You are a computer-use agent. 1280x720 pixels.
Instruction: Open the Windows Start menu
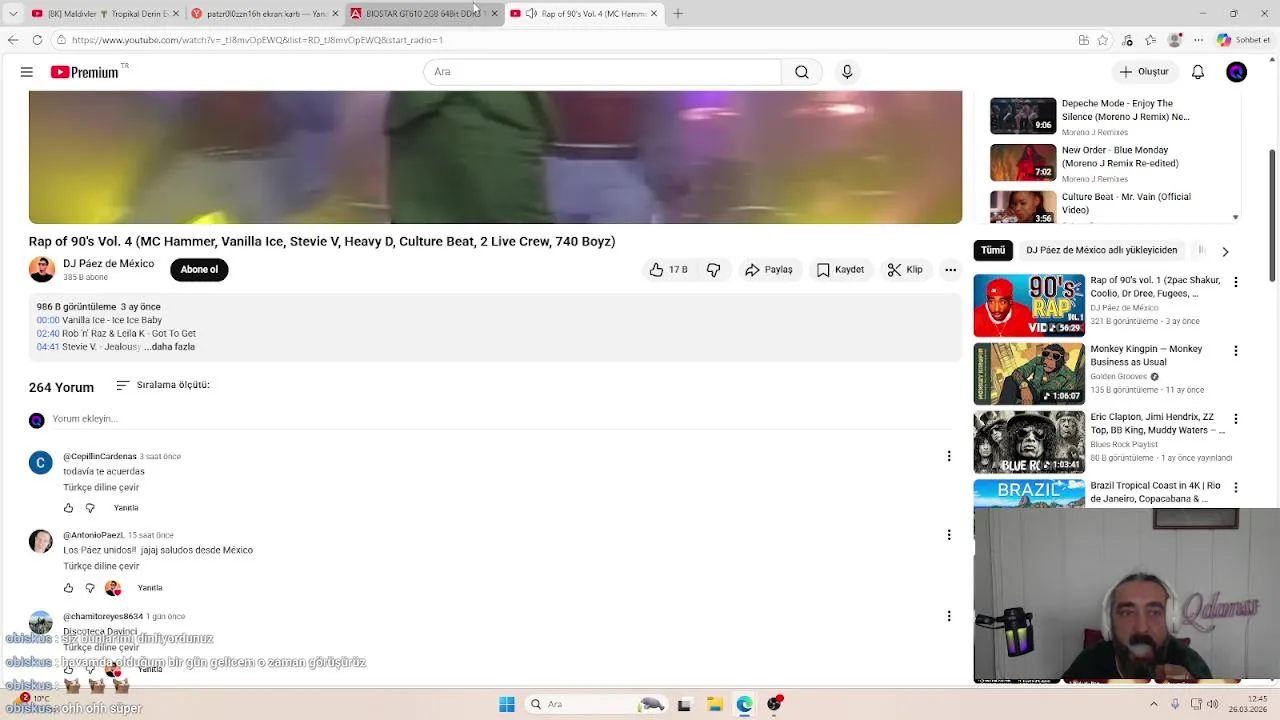click(x=507, y=704)
